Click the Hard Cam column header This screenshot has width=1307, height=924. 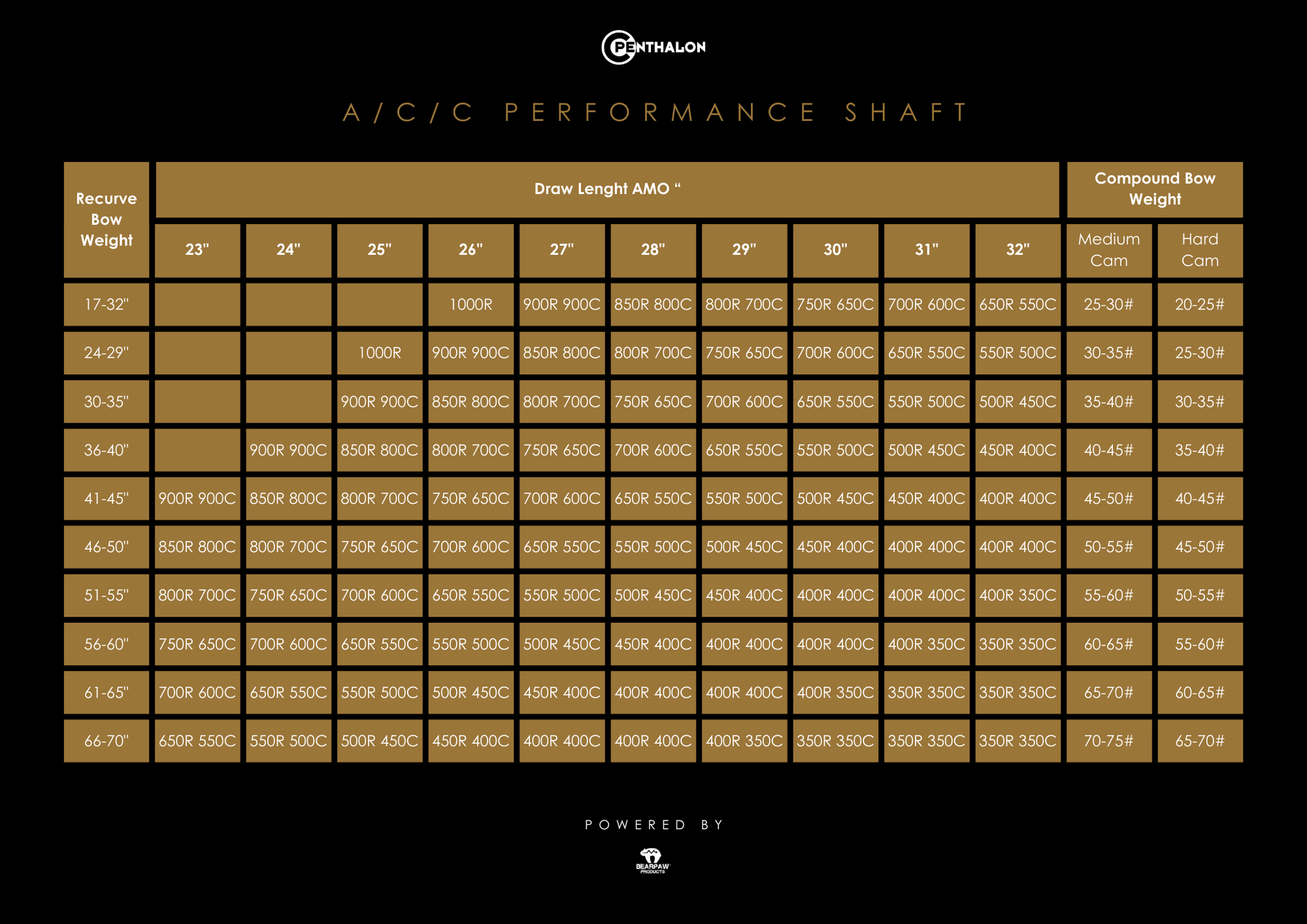(1200, 250)
